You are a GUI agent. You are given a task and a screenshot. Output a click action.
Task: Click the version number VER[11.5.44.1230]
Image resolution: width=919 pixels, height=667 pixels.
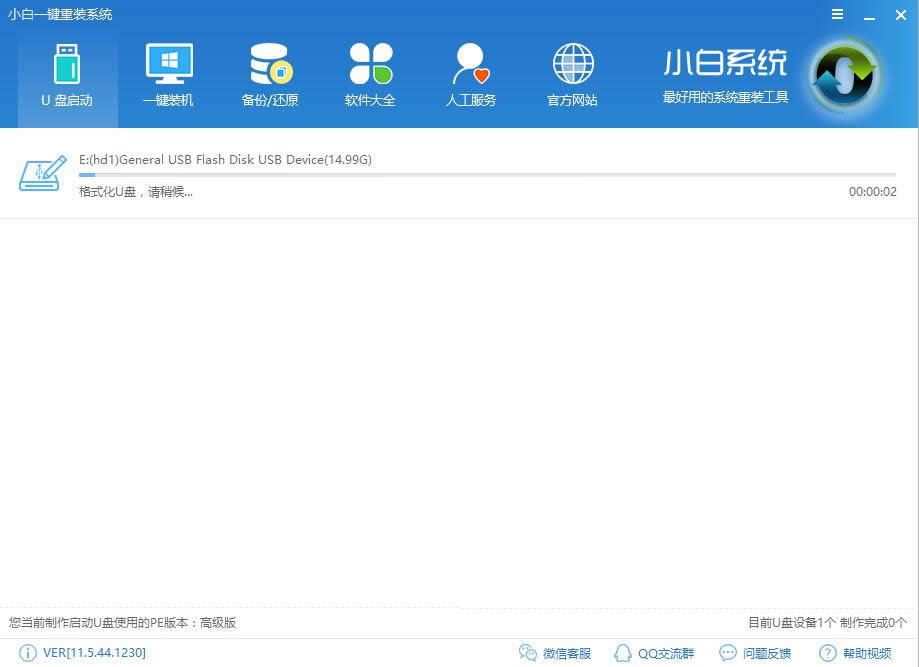pos(95,652)
